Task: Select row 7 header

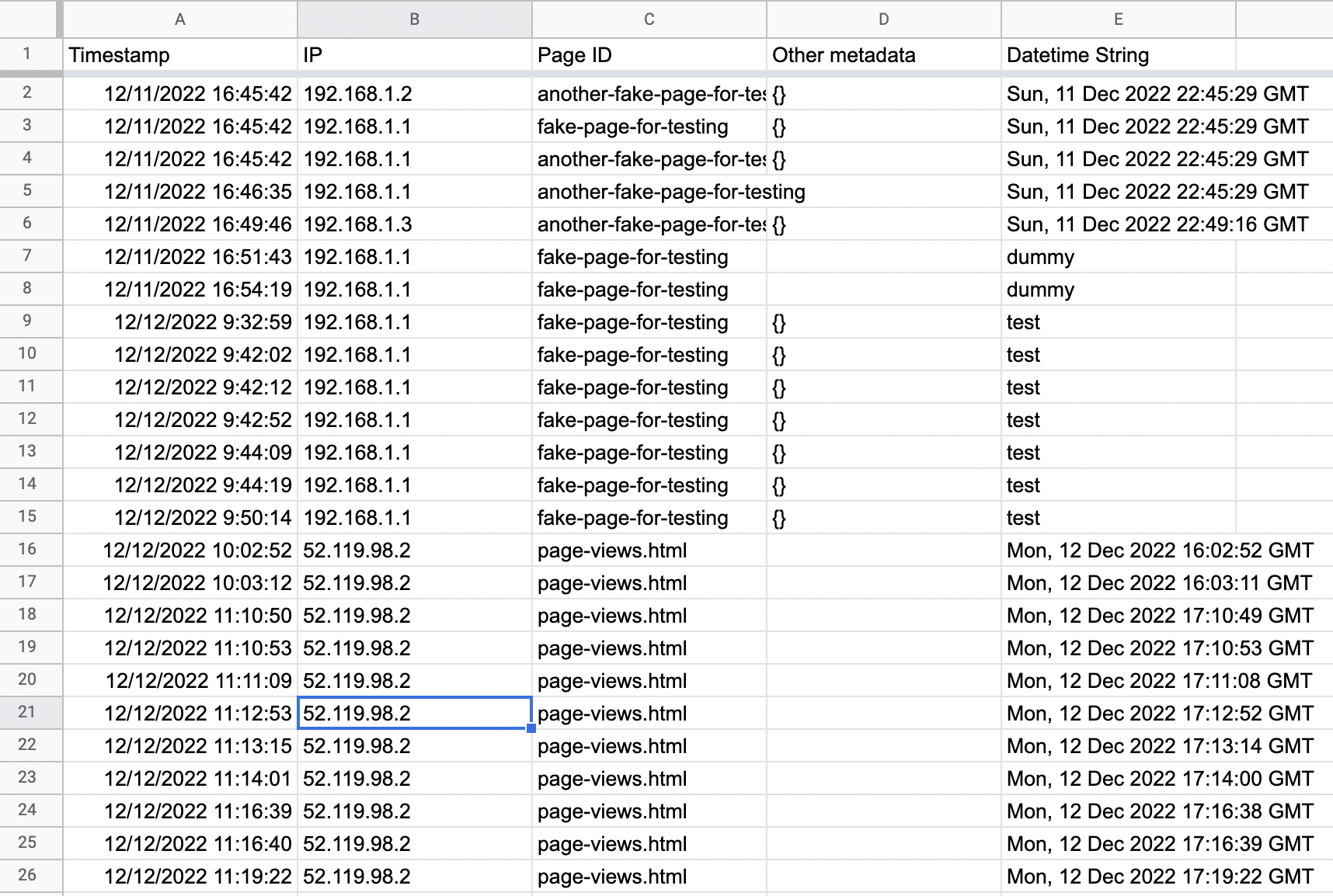Action: (28, 256)
